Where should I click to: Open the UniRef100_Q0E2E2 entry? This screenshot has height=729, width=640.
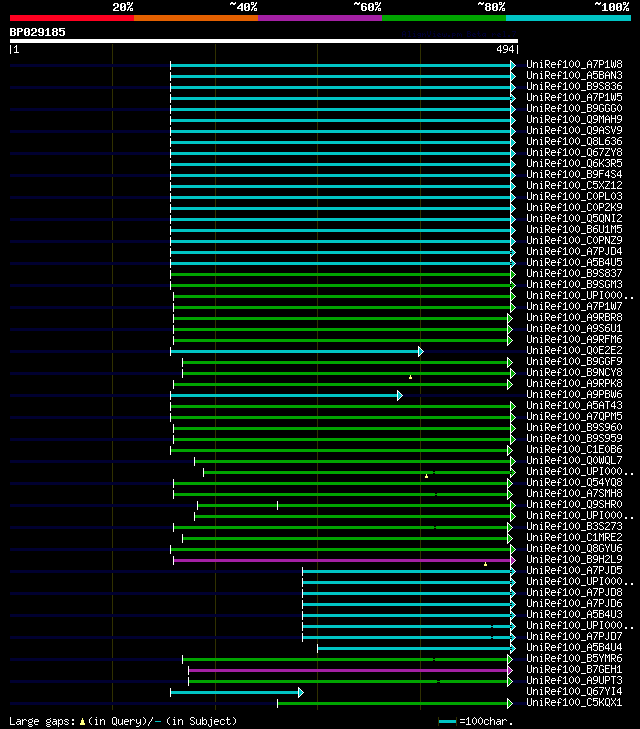pyautogui.click(x=574, y=351)
